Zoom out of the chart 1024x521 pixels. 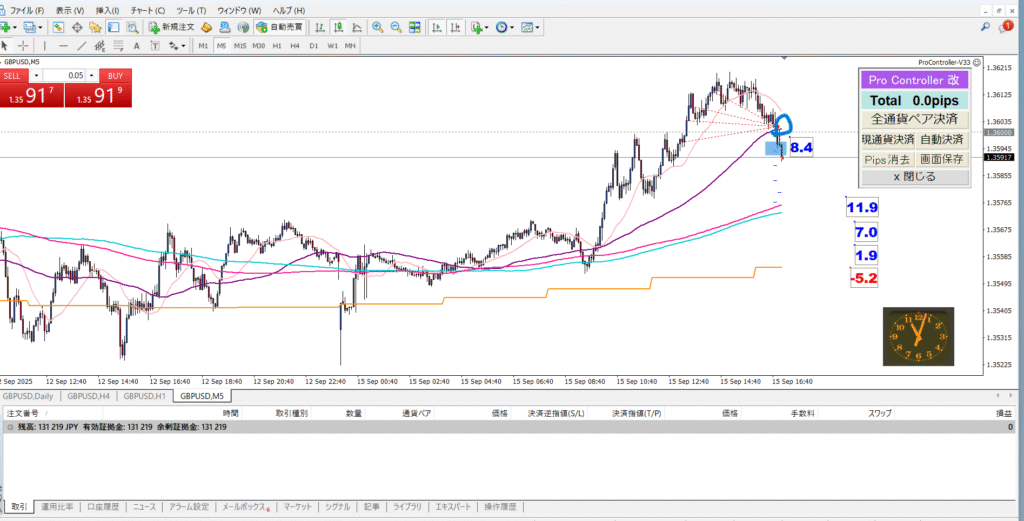coord(398,27)
